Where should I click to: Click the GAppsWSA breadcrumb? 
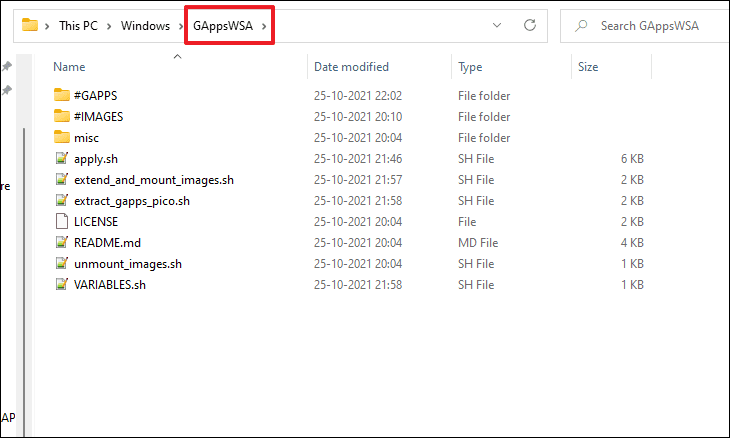223,26
